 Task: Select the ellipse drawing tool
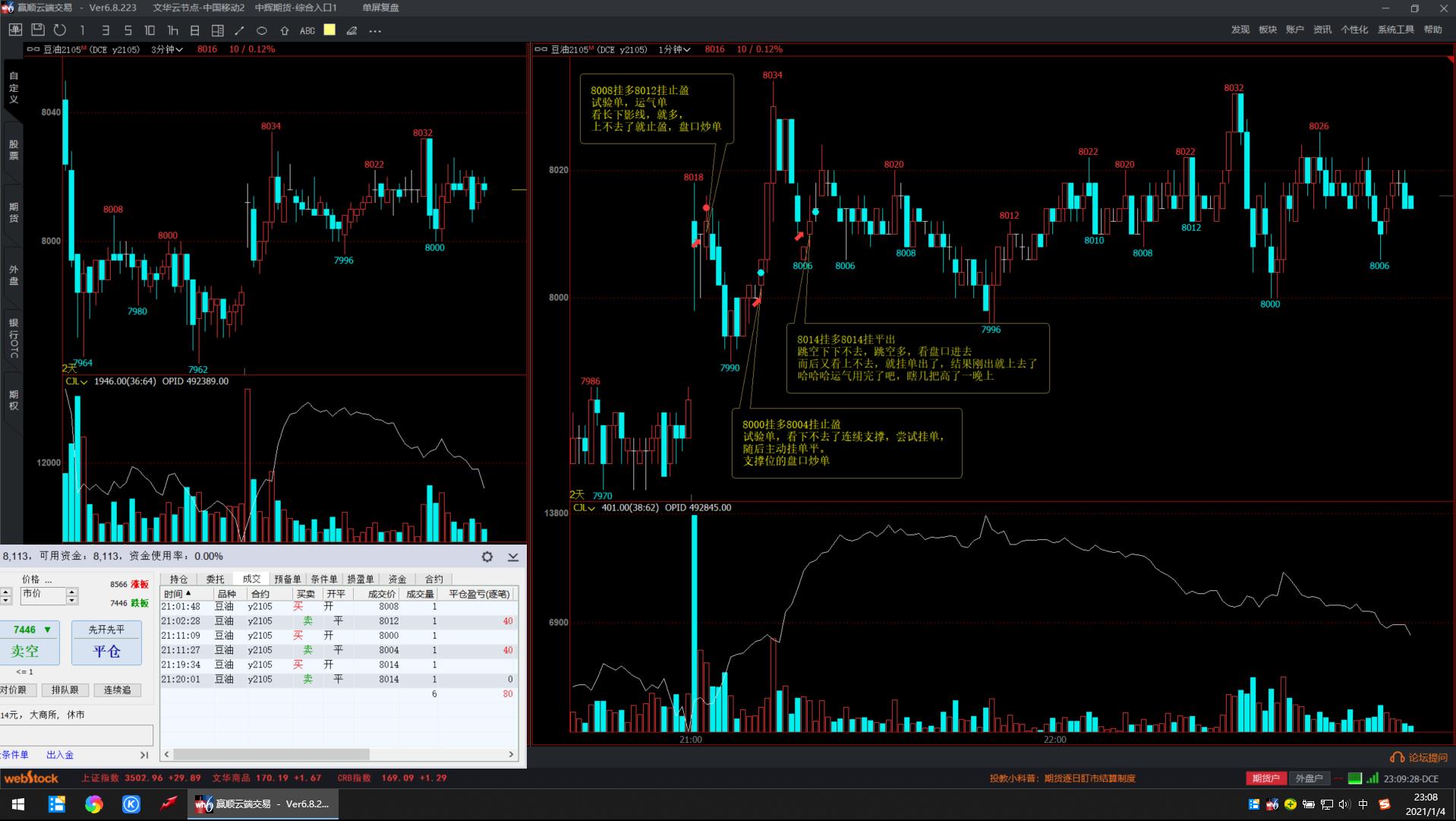262,30
